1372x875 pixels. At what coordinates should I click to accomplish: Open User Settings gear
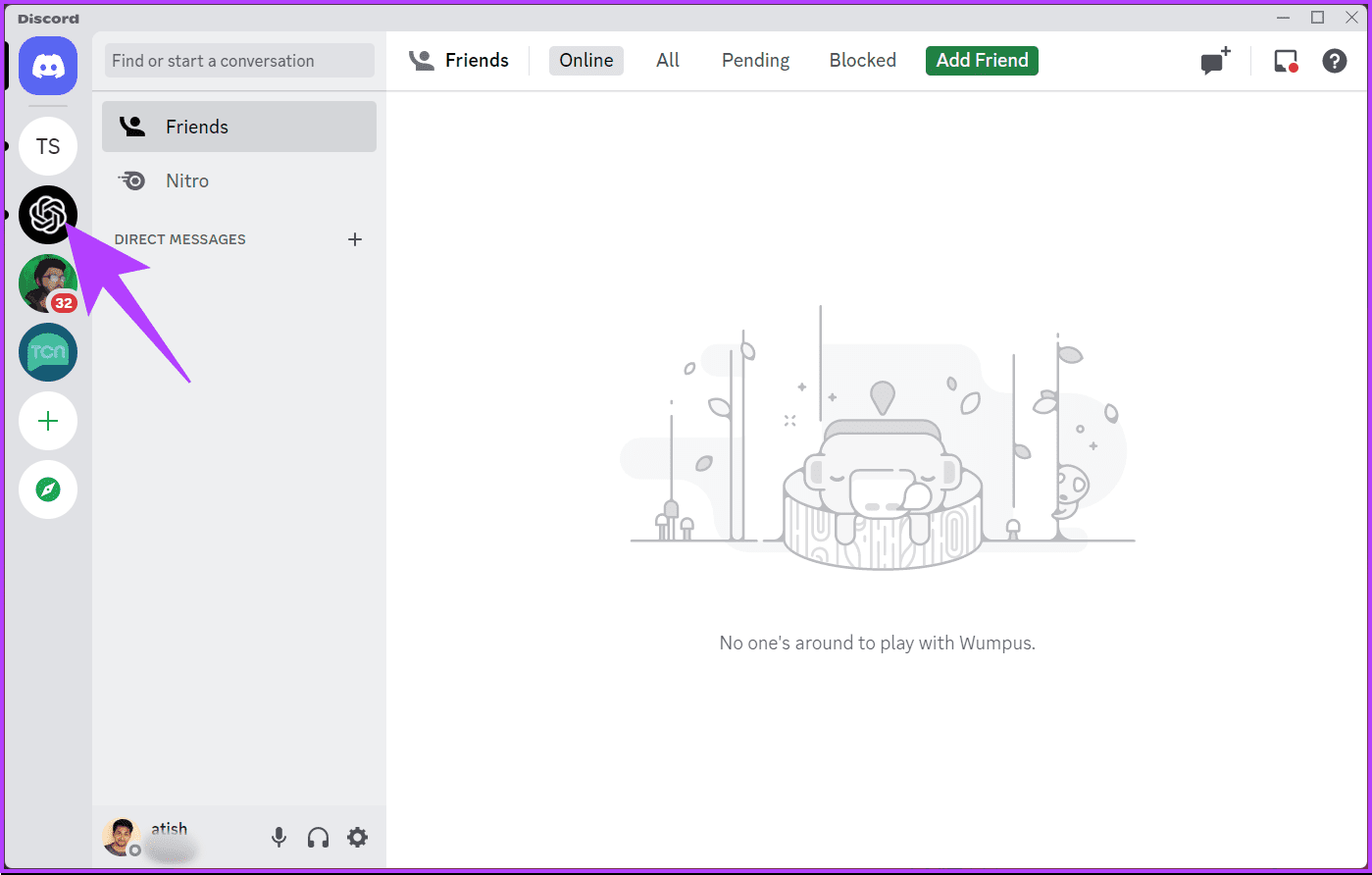pos(358,837)
